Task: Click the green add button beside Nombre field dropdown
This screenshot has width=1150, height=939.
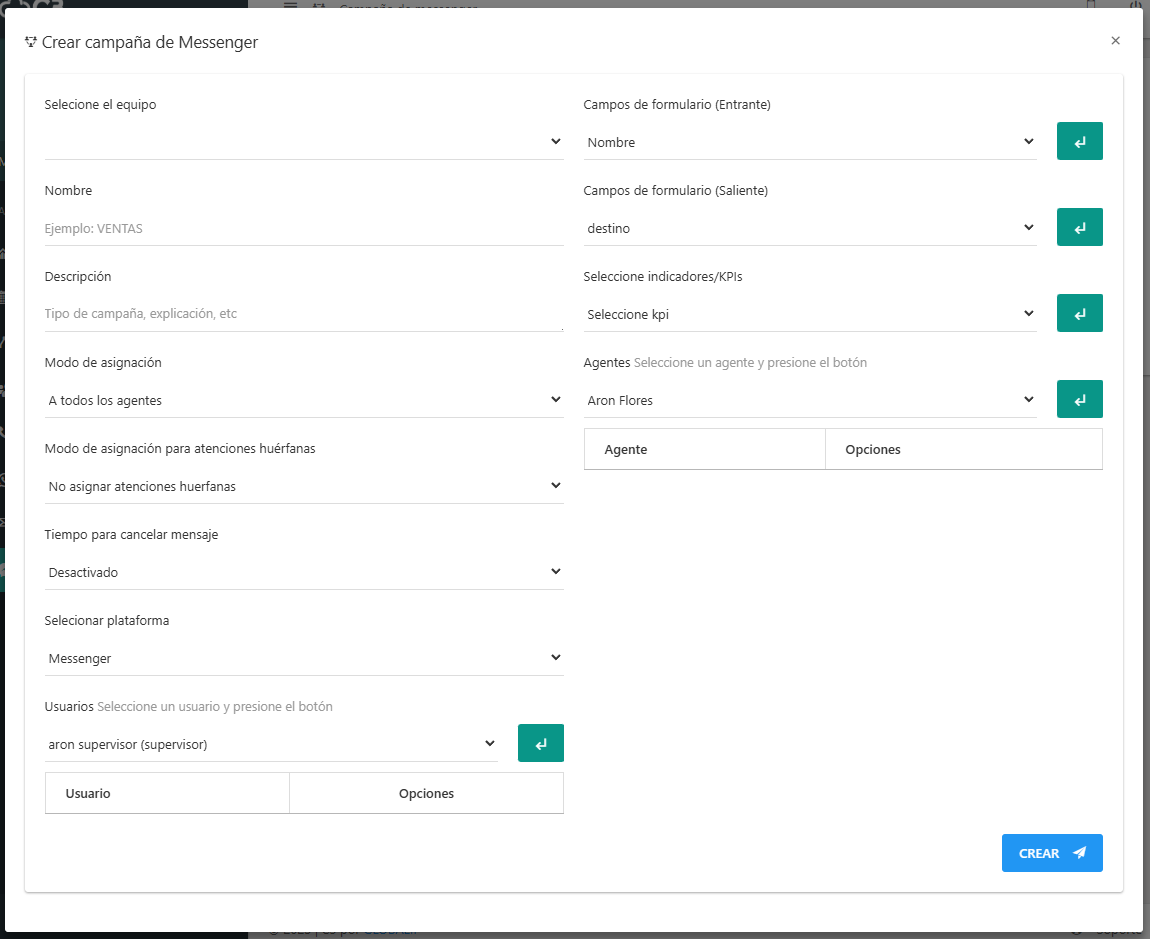Action: pos(1079,142)
